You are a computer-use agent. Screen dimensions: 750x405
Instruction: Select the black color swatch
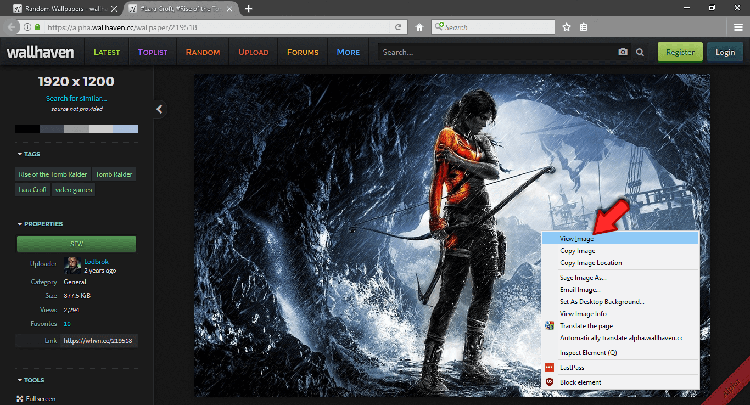pos(27,129)
